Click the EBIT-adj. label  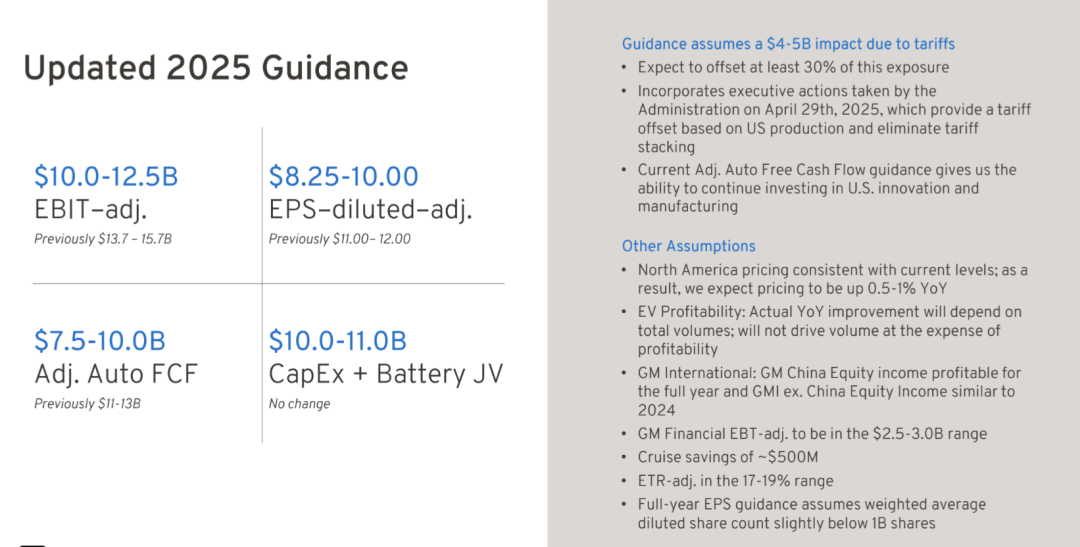[x=91, y=209]
